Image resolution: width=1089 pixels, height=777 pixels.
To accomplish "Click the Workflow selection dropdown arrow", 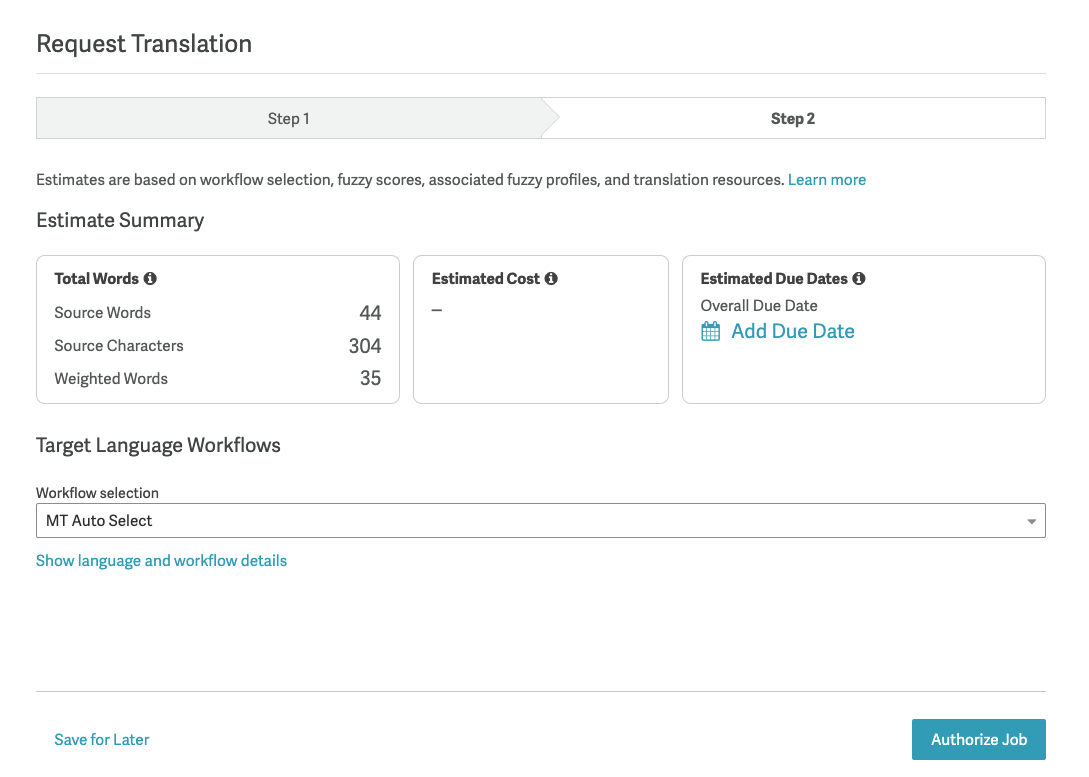I will click(1031, 521).
